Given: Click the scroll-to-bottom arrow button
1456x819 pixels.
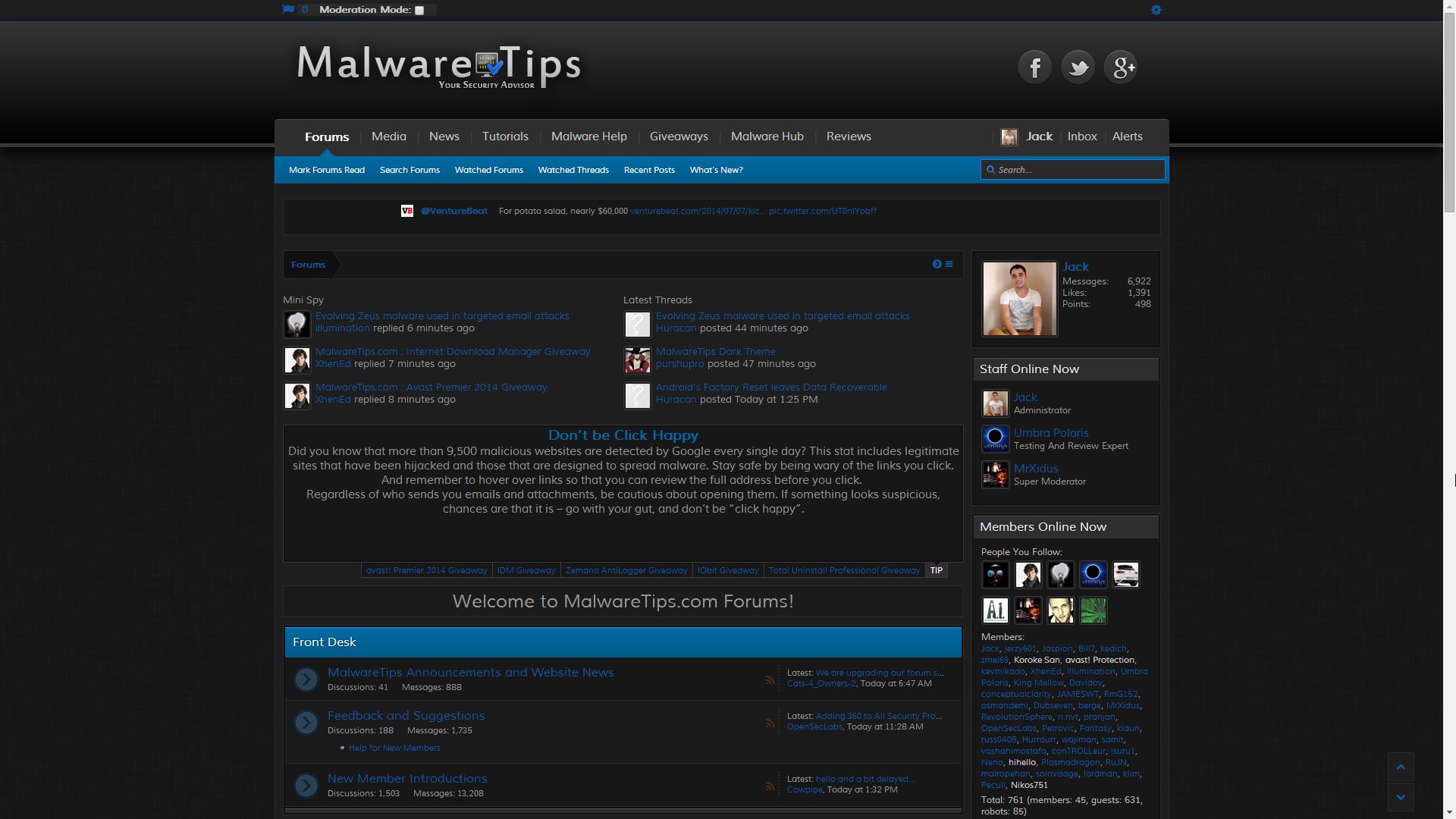Looking at the screenshot, I should pos(1401,797).
